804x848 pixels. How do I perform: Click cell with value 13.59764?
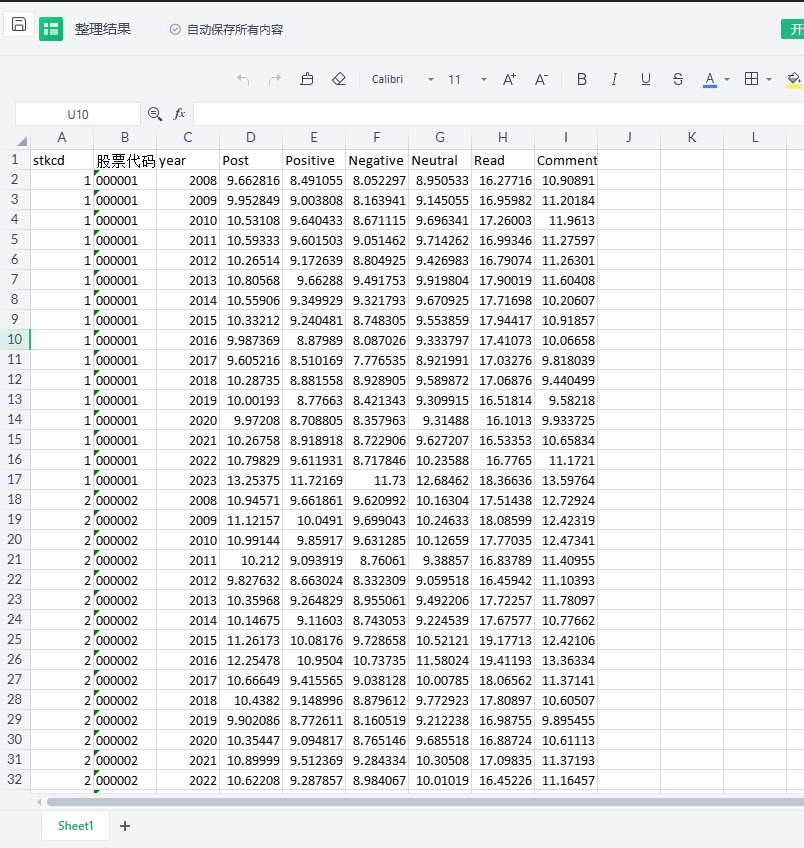coord(566,480)
